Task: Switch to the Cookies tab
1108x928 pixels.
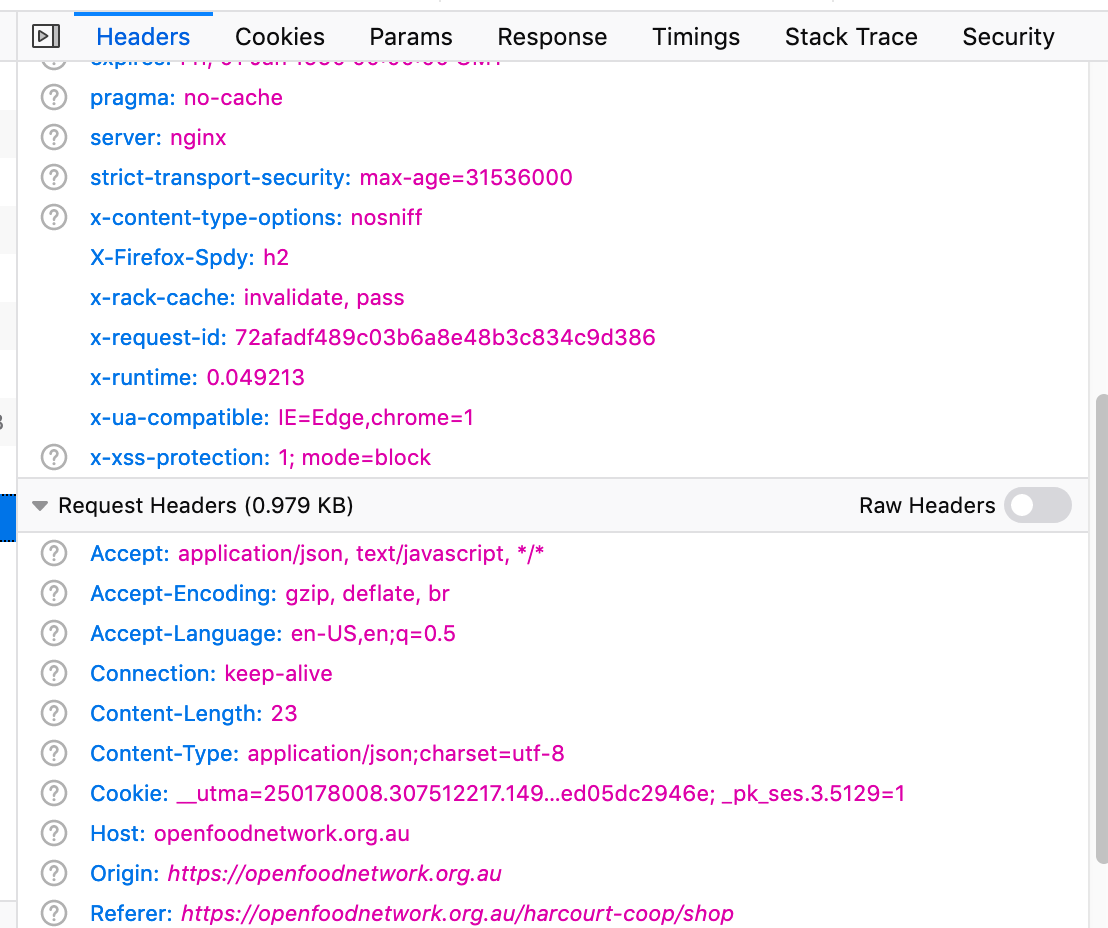Action: click(x=280, y=37)
